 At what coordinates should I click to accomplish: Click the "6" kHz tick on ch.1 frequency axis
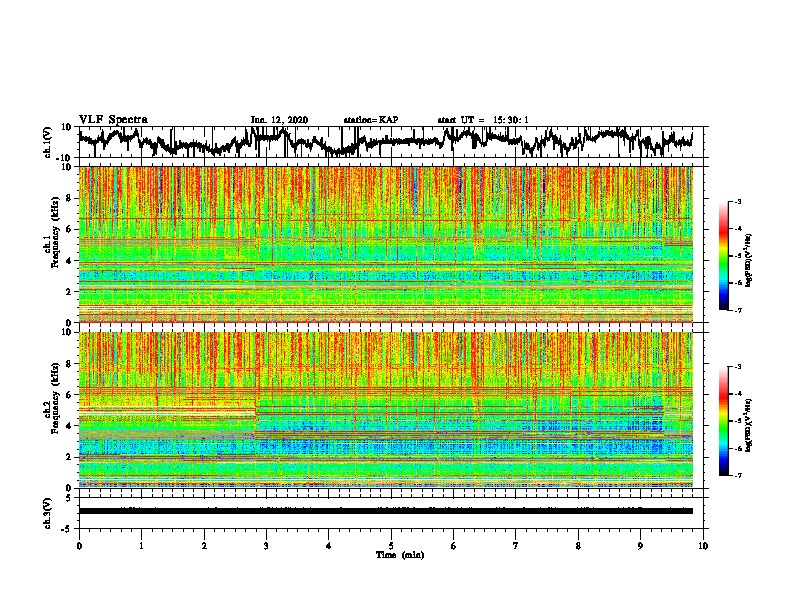tap(69, 230)
